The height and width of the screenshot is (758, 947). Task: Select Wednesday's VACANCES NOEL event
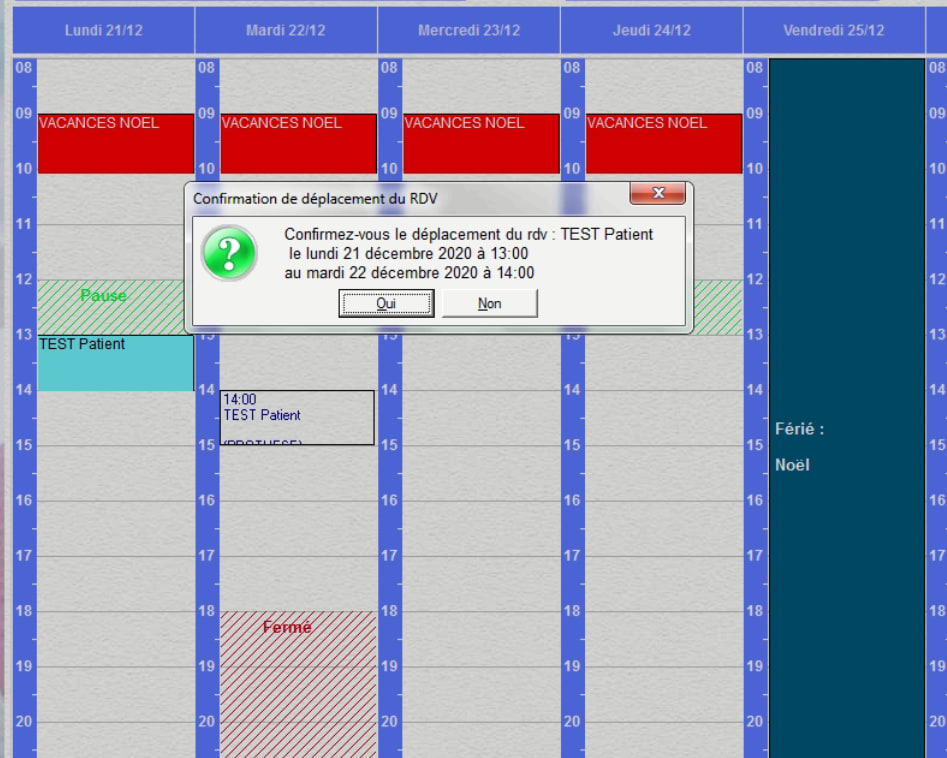(x=481, y=145)
